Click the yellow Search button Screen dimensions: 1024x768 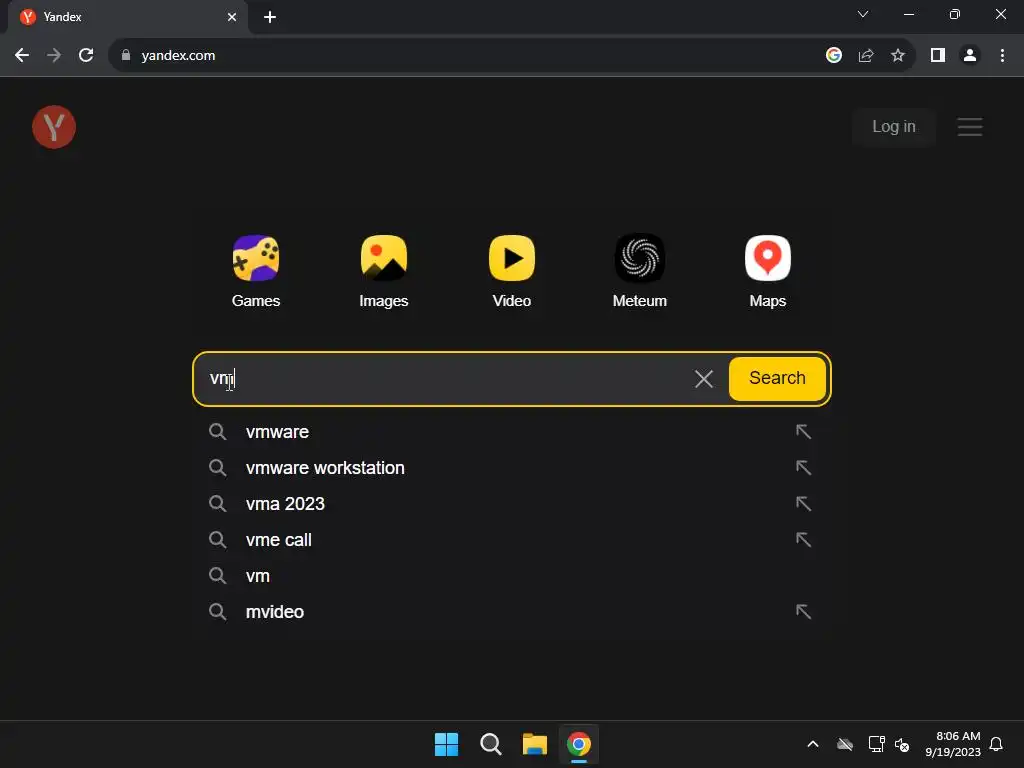[777, 378]
